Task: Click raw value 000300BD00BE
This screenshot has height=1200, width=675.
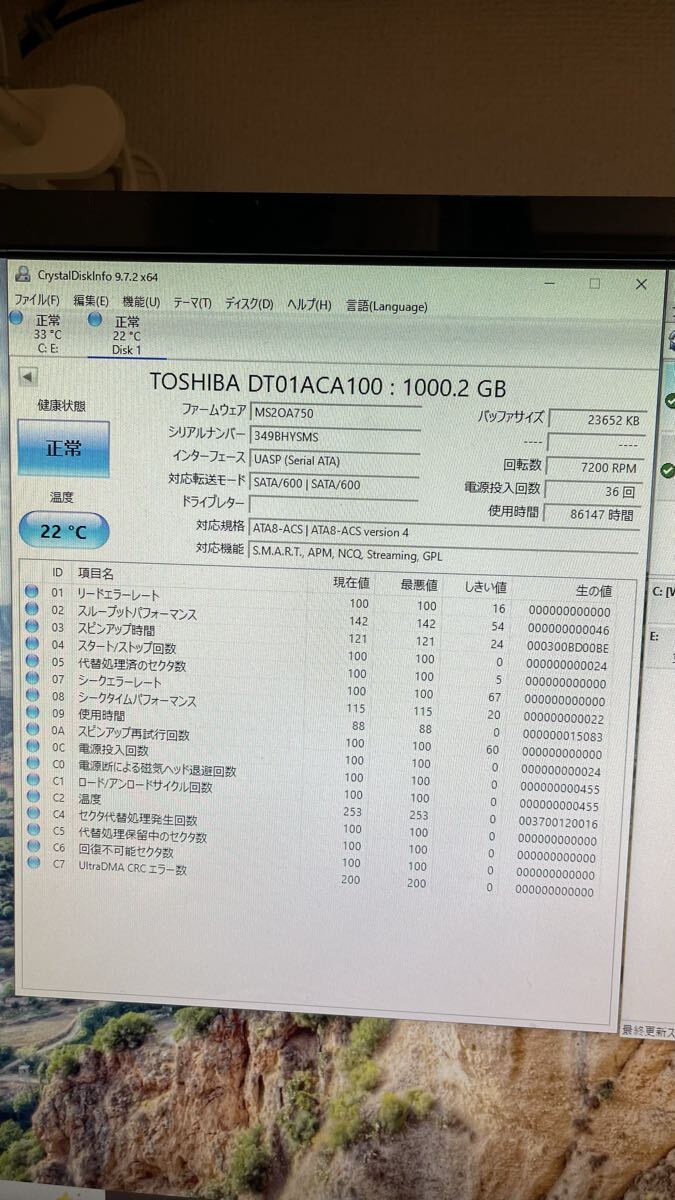Action: point(566,647)
